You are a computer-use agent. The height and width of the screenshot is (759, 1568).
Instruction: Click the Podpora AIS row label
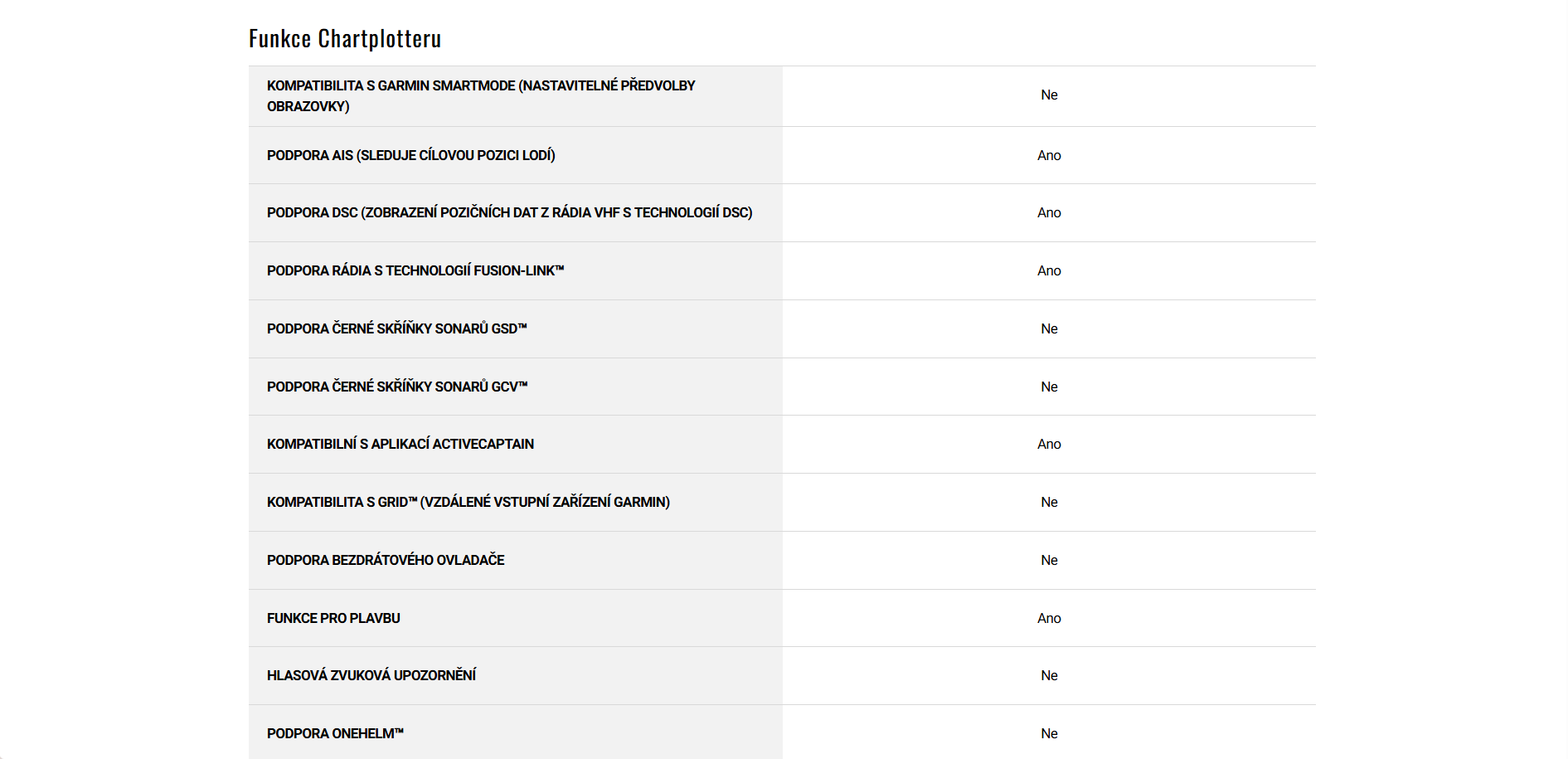411,155
